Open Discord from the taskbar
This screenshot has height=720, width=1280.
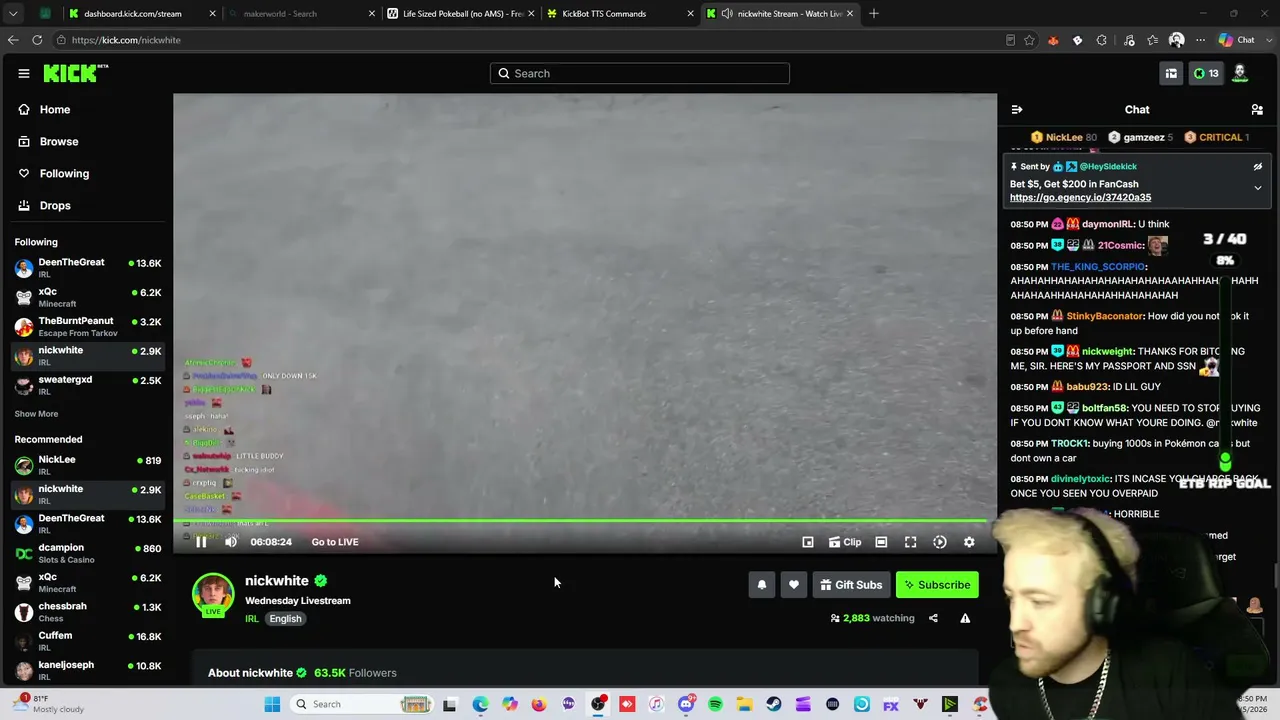pyautogui.click(x=686, y=704)
